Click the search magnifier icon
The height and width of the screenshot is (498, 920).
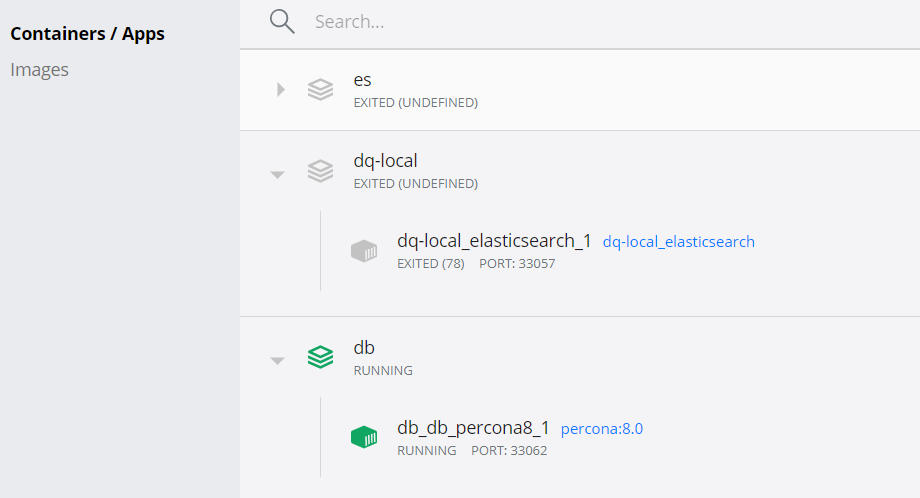[x=282, y=22]
